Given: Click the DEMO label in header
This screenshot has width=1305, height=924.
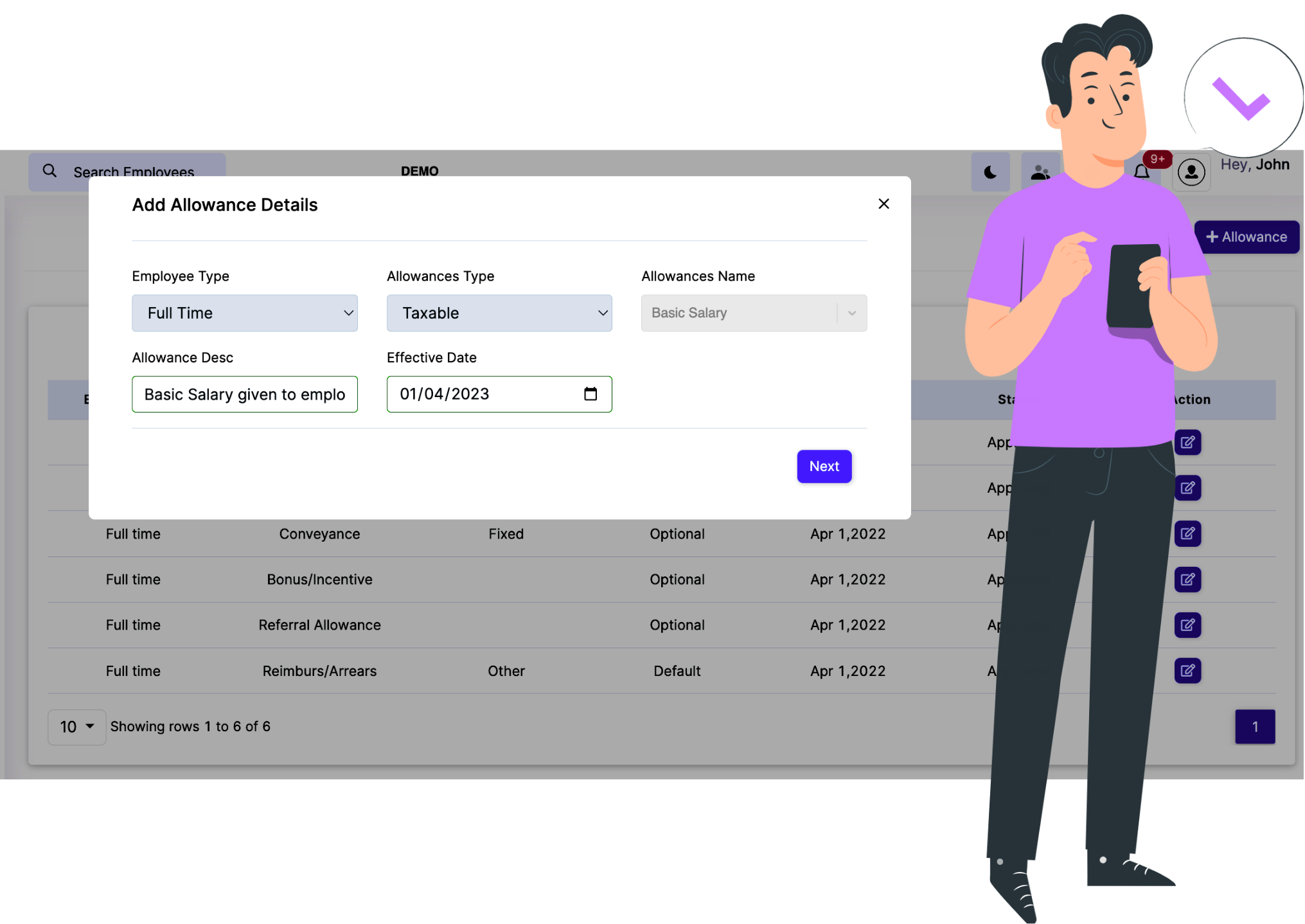Looking at the screenshot, I should tap(419, 171).
